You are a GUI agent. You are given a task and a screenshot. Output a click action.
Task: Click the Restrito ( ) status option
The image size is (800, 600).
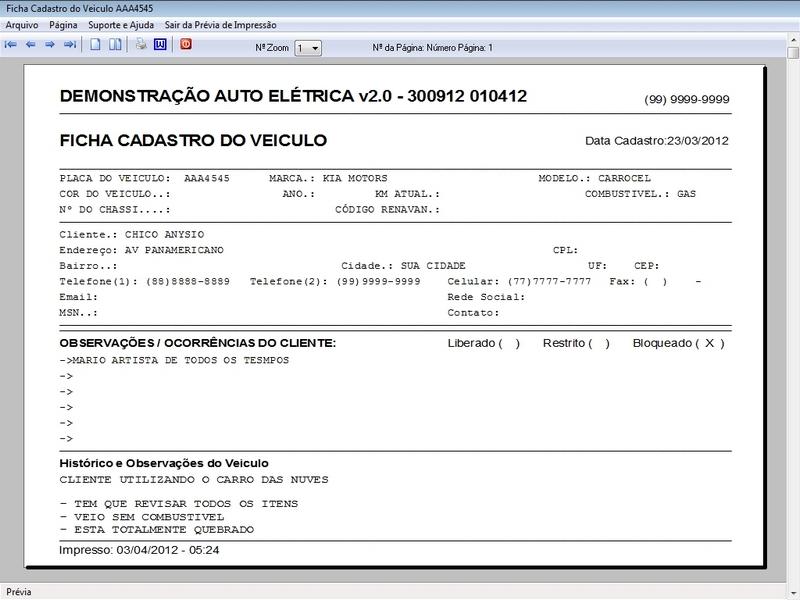tap(576, 343)
